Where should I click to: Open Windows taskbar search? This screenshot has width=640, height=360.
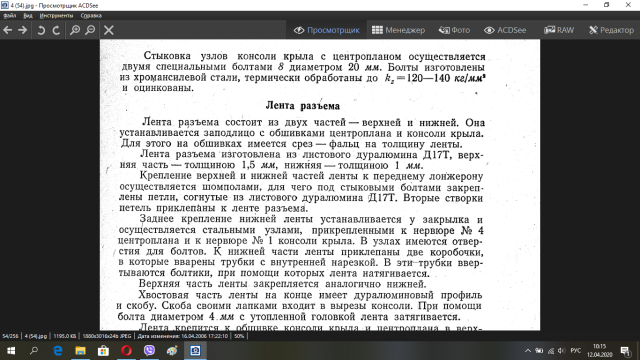(34, 351)
